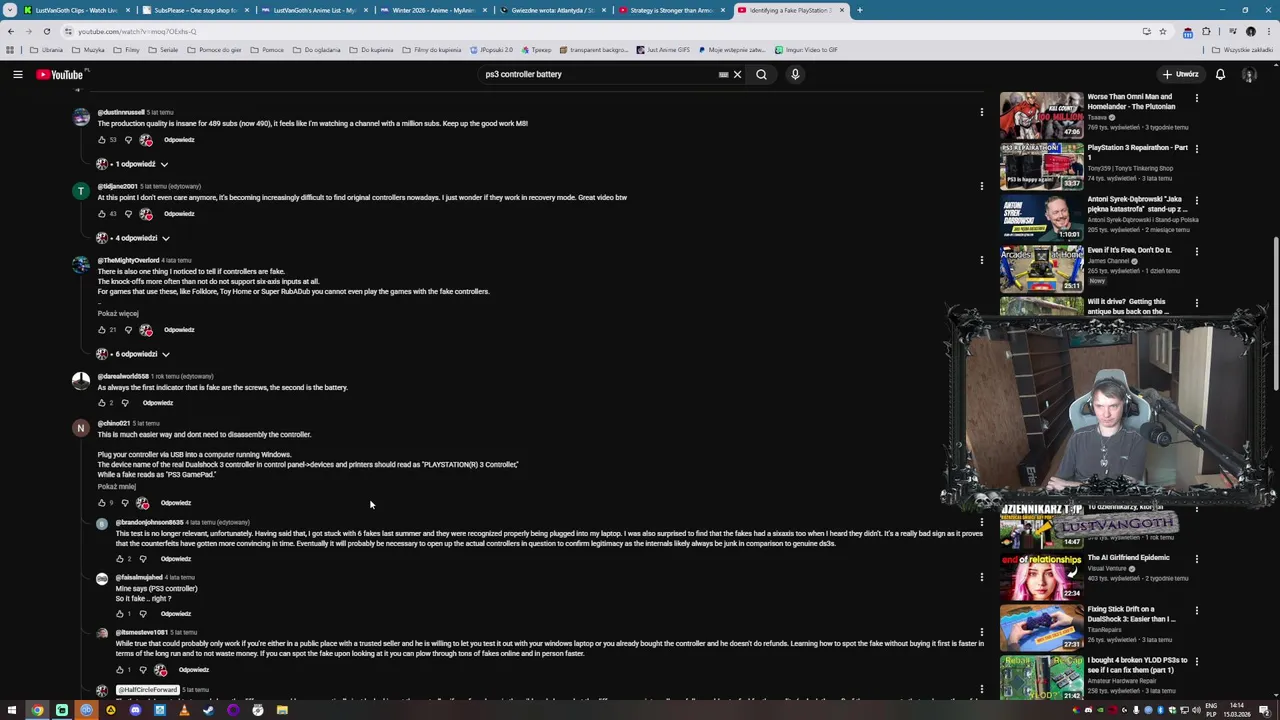Go to the YouTube home logo

(x=60, y=74)
